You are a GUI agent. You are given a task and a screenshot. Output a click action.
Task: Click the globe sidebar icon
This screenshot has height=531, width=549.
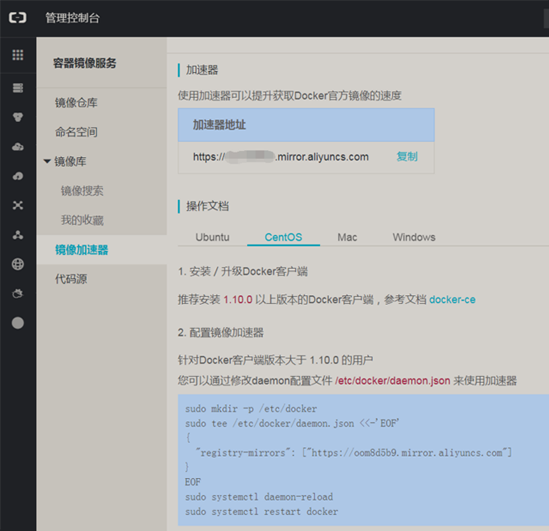pos(18,264)
